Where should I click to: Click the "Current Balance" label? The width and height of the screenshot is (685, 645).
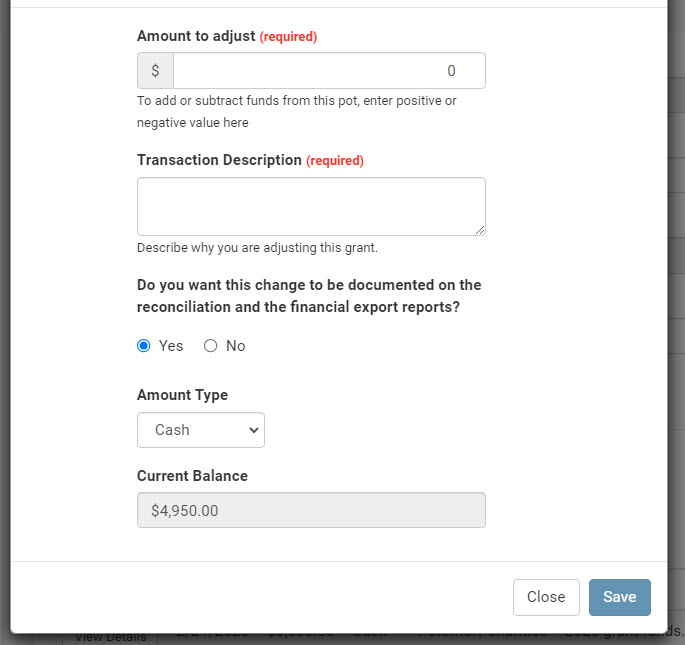pos(192,476)
